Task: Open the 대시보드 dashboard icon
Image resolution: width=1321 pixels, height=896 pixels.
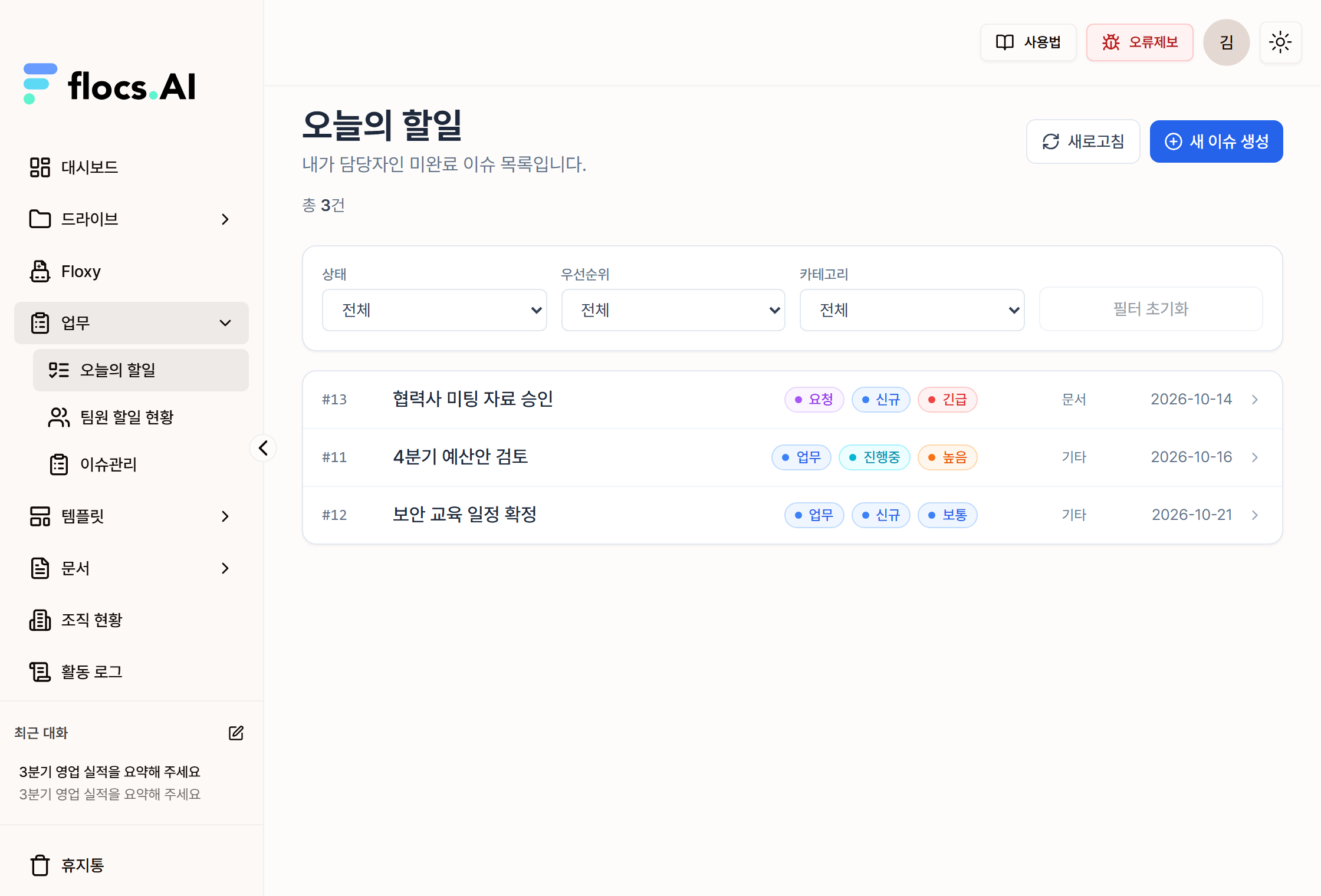Action: [x=40, y=167]
